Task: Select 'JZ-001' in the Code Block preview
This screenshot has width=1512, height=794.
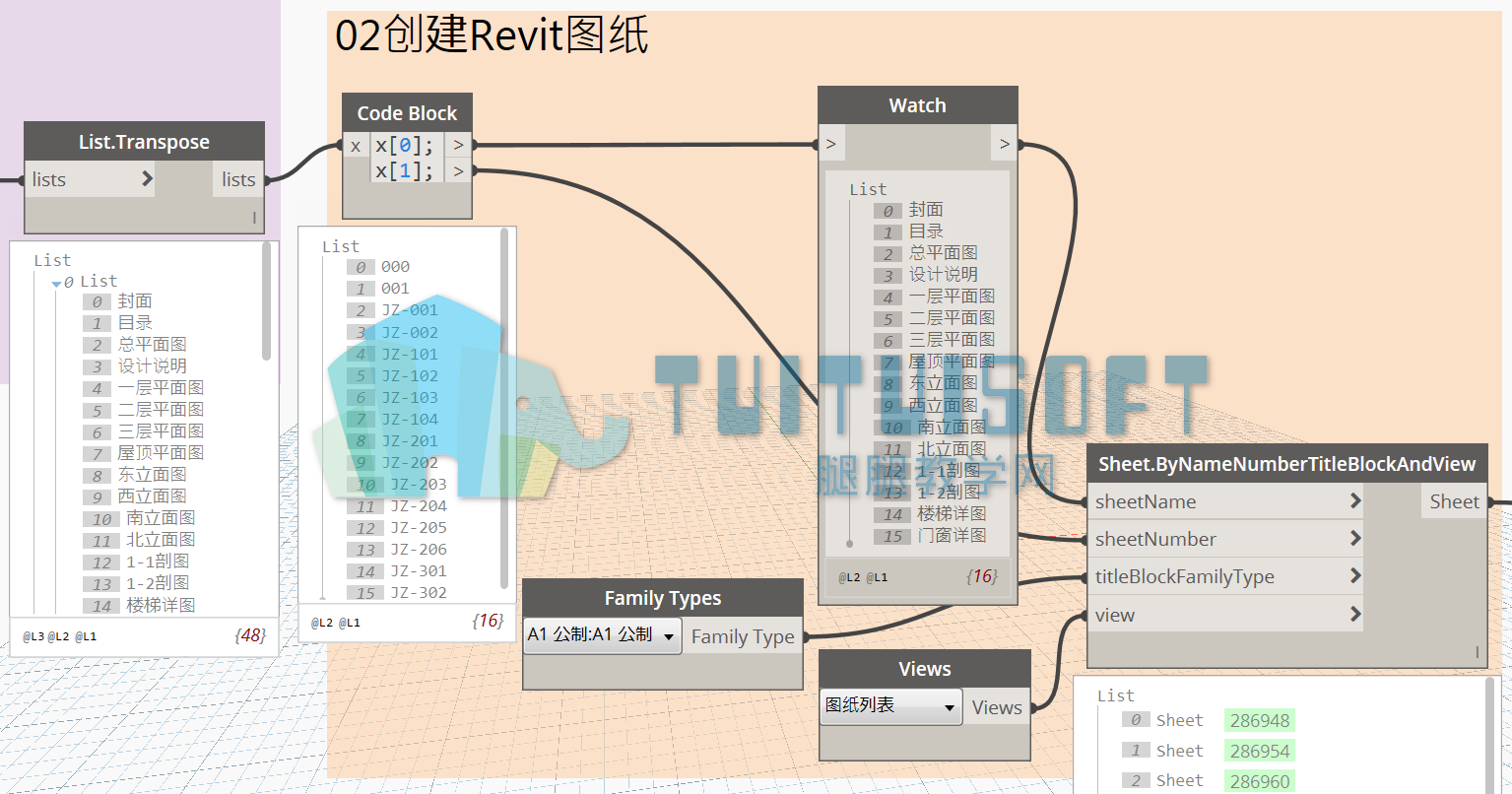Action: point(410,310)
